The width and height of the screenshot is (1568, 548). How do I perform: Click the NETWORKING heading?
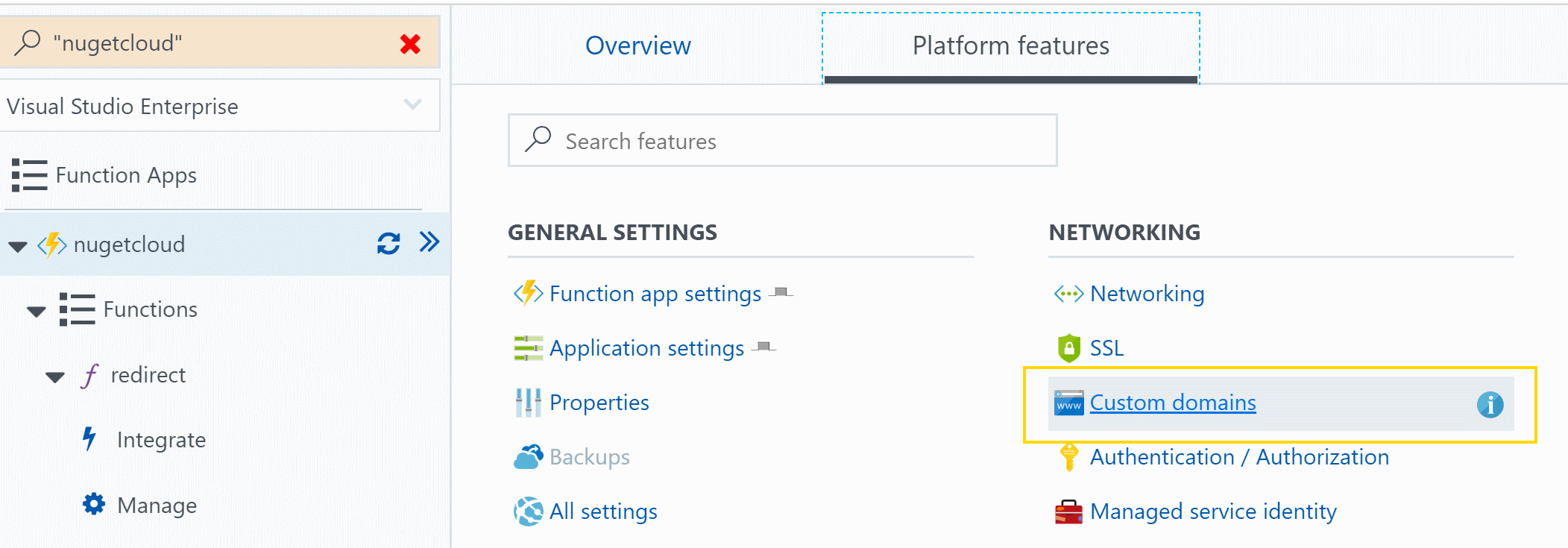1124,233
